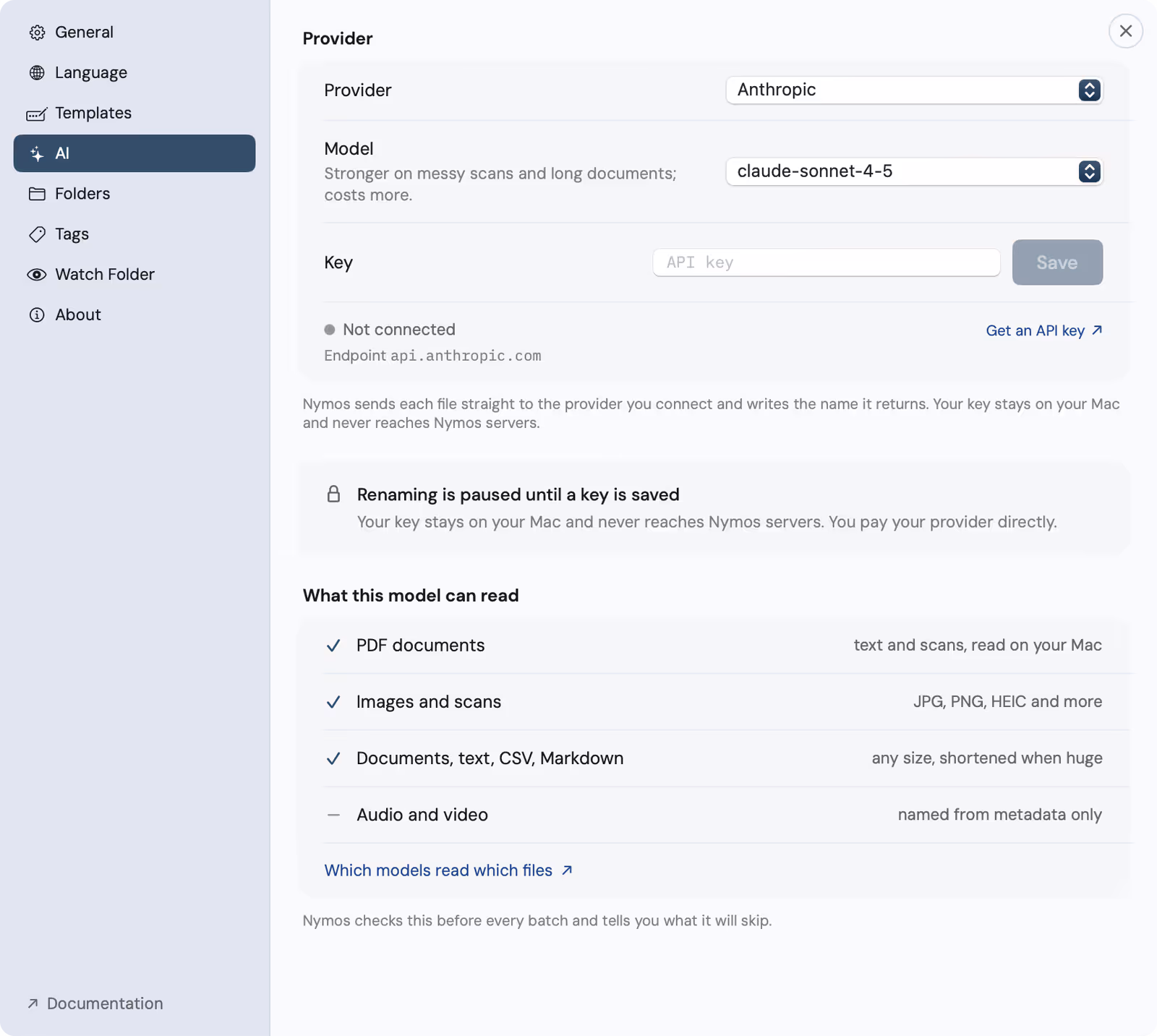Select the globe icon for Language settings
1157x1036 pixels.
point(37,73)
